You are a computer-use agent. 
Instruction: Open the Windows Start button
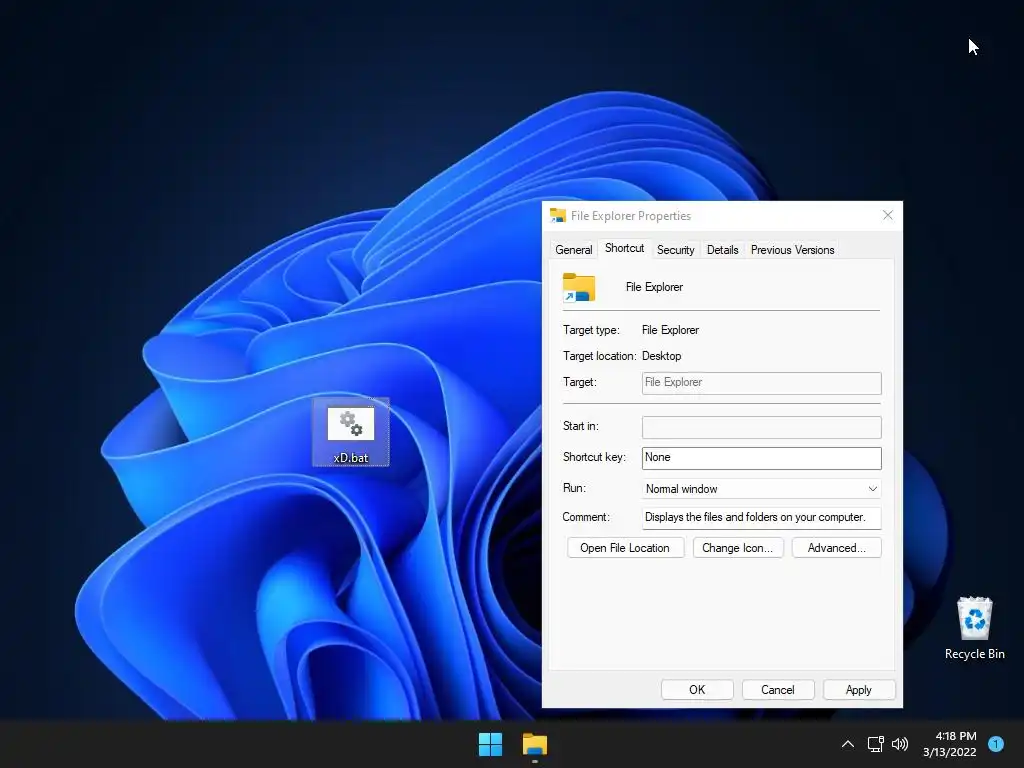[490, 744]
